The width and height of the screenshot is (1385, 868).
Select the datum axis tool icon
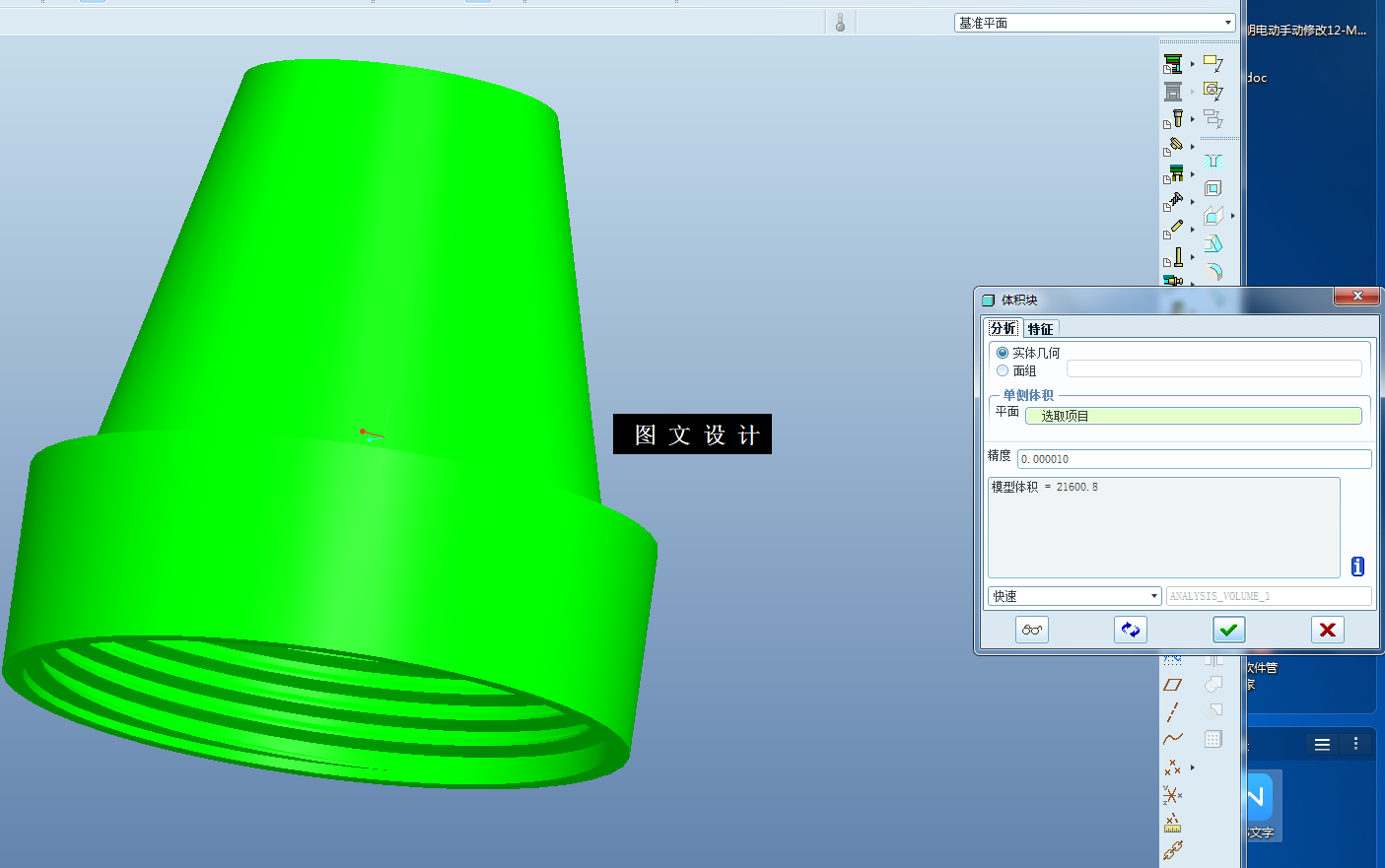(x=1172, y=712)
